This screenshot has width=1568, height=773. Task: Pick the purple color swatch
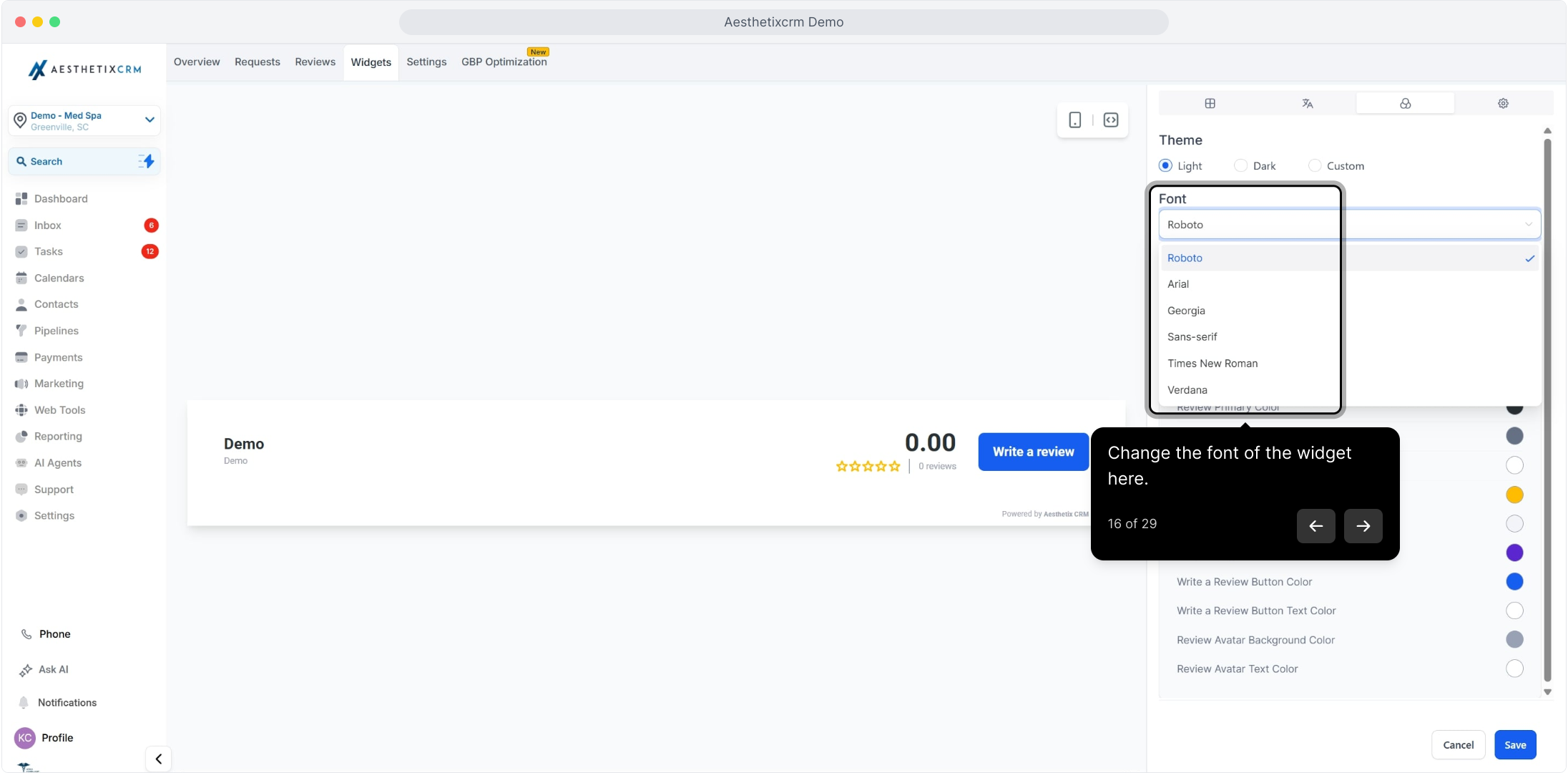[1514, 553]
